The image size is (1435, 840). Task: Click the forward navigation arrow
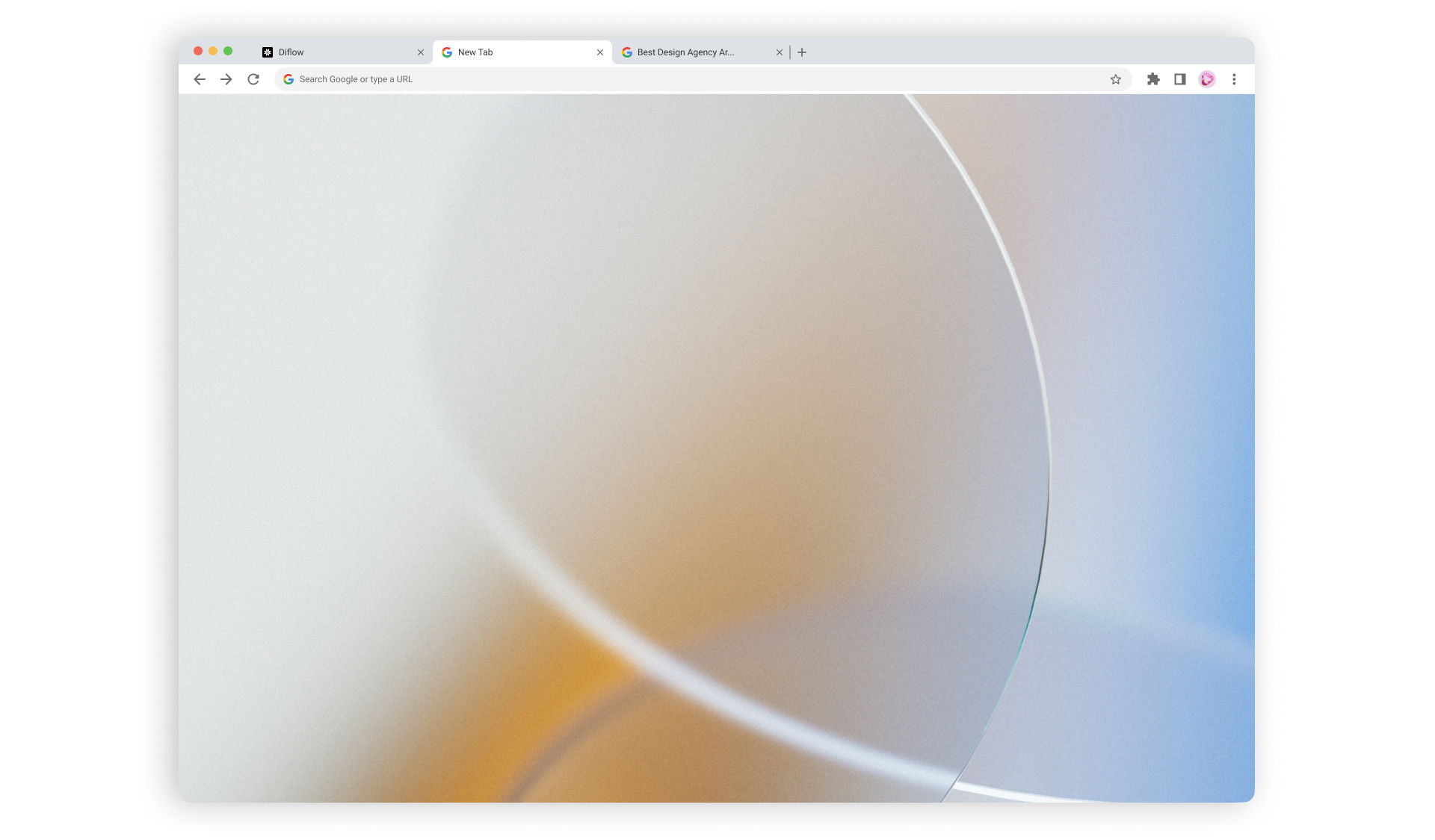tap(226, 79)
